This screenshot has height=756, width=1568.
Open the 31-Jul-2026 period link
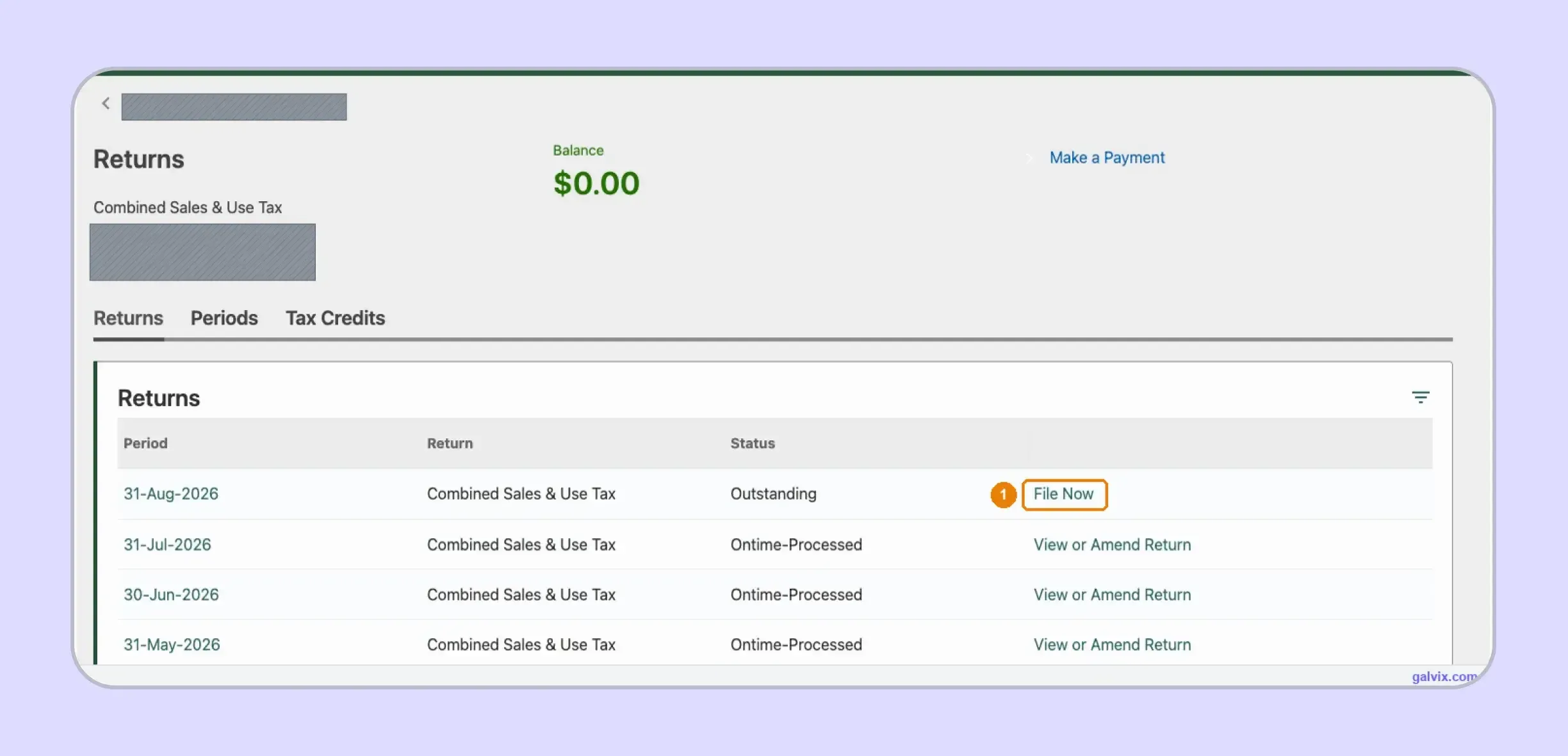(x=167, y=545)
